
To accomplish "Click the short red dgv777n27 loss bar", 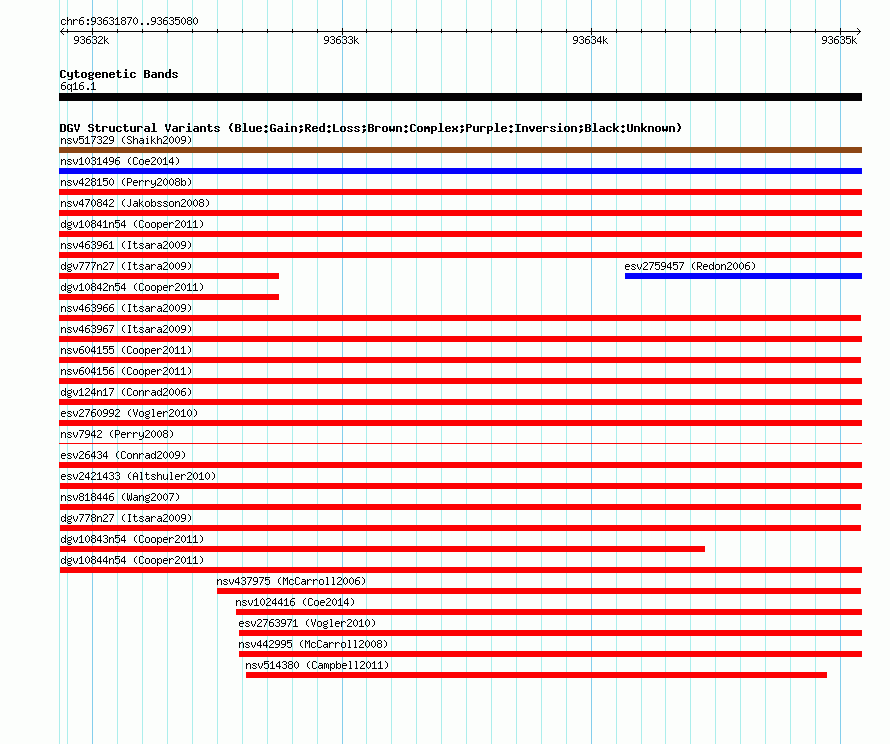I will 169,276.
